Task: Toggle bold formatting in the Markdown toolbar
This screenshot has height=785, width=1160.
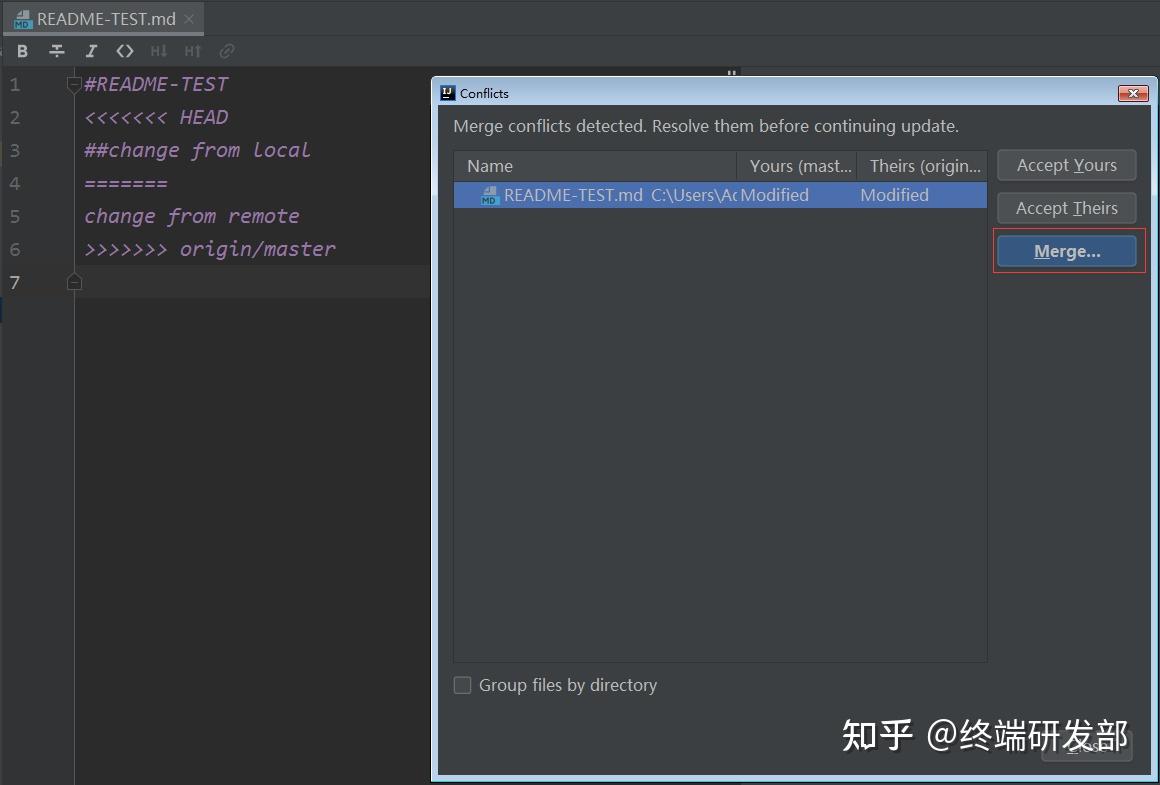Action: coord(22,51)
